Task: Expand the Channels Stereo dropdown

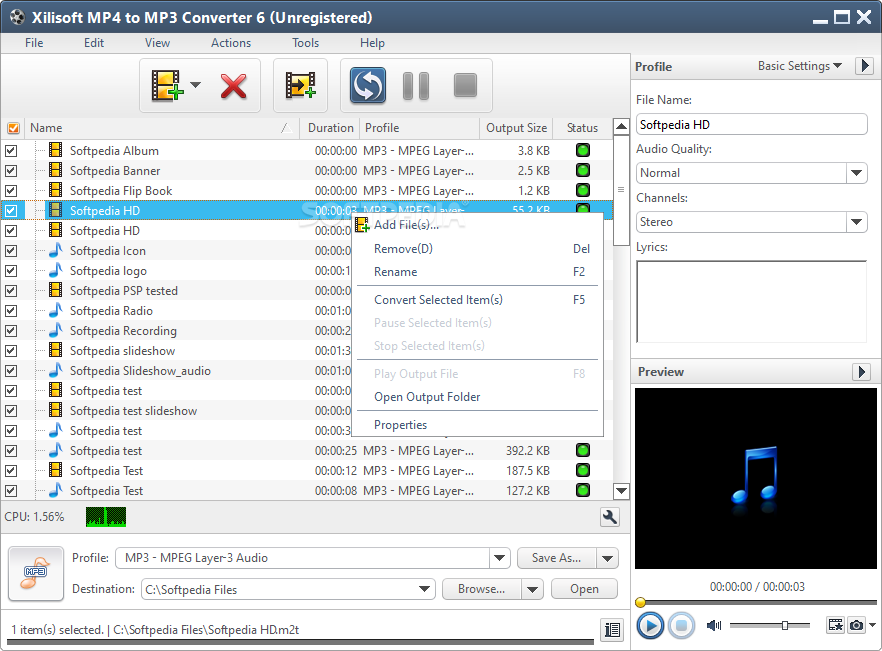Action: click(856, 222)
